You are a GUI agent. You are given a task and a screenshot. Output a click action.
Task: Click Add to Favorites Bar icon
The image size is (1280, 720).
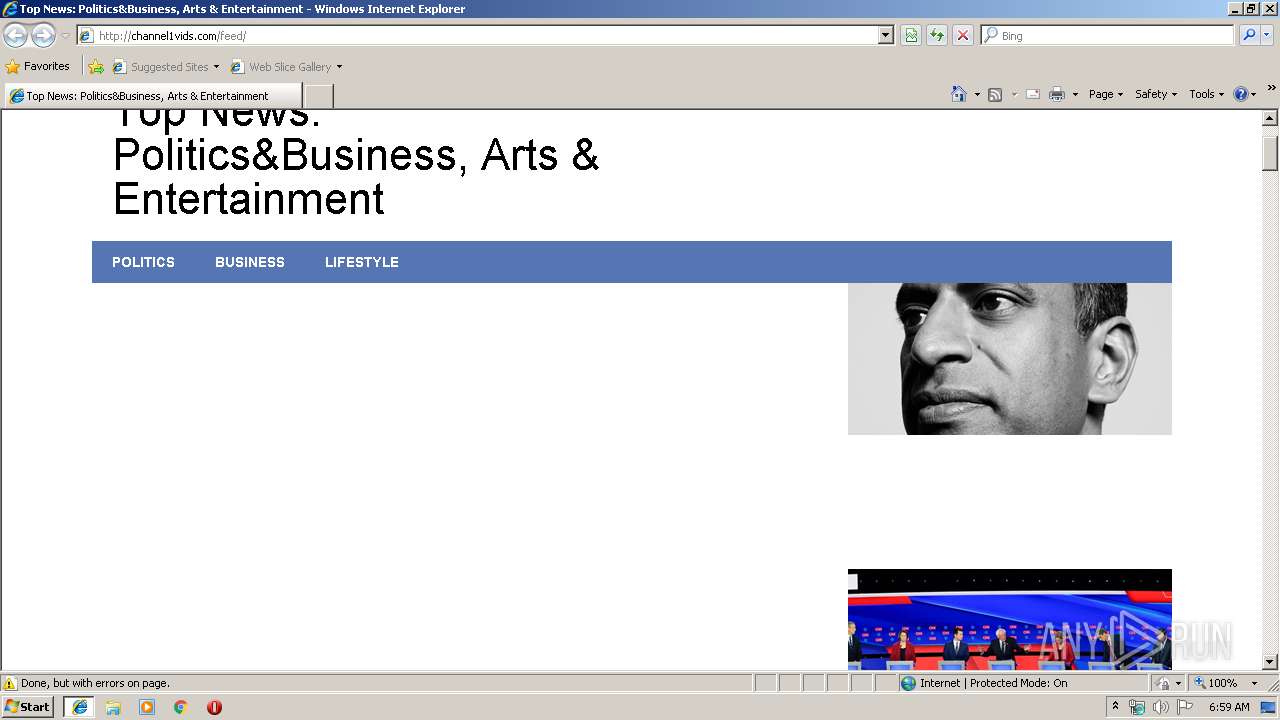coord(96,67)
